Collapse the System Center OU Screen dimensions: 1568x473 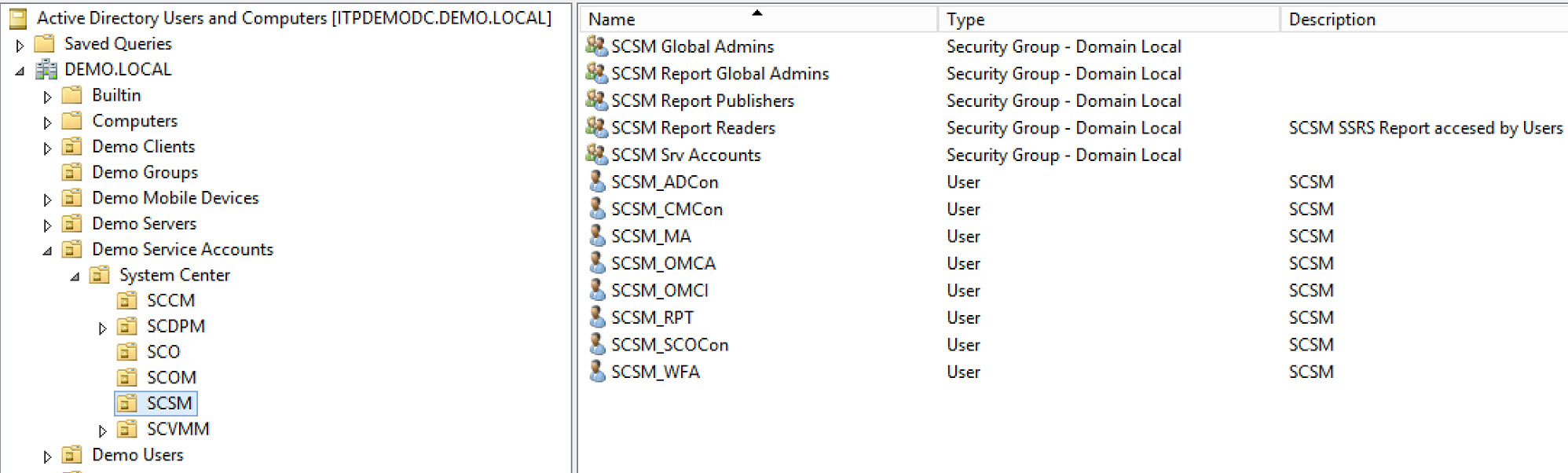click(75, 277)
